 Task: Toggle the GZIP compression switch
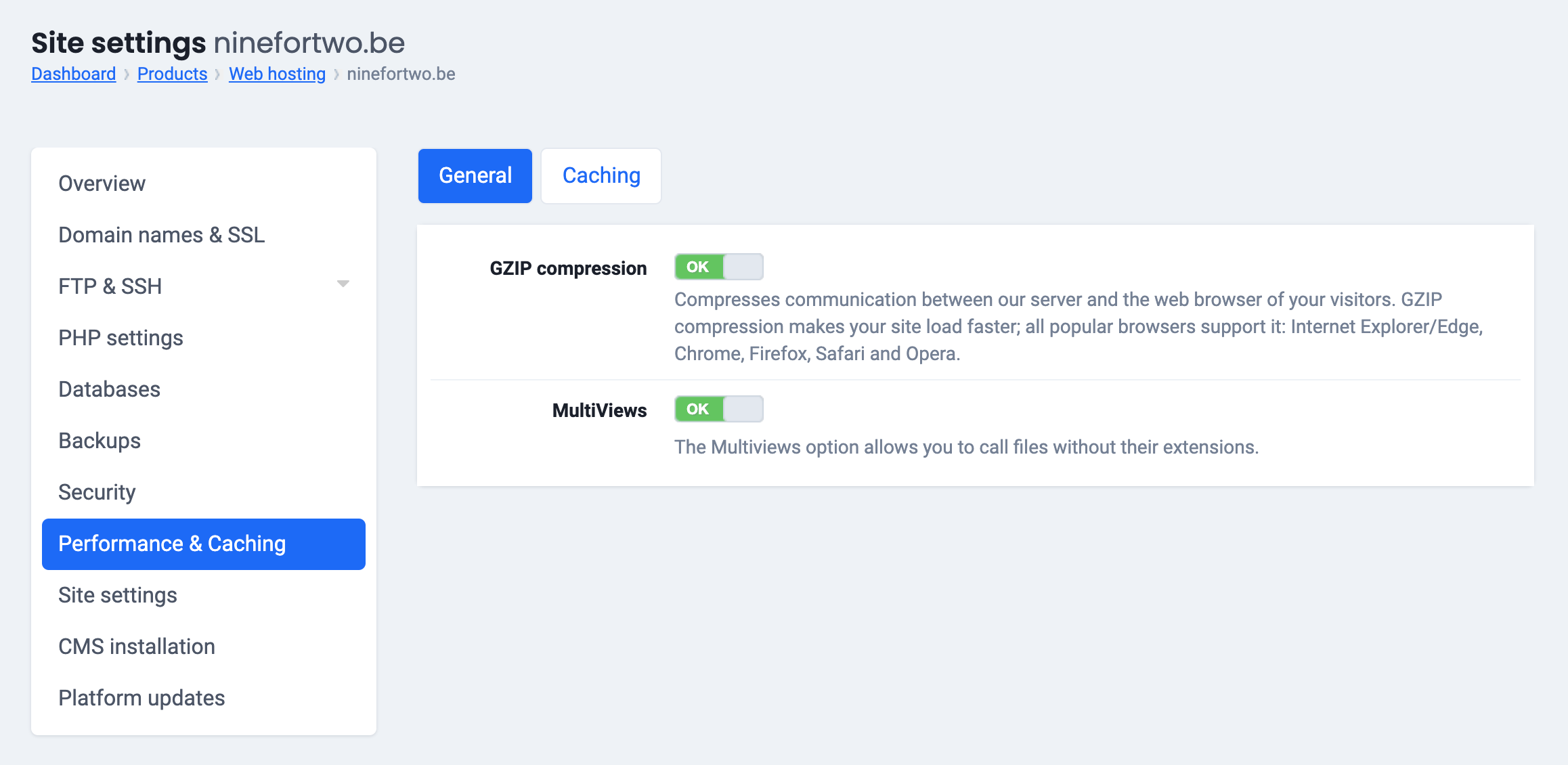pyautogui.click(x=718, y=267)
